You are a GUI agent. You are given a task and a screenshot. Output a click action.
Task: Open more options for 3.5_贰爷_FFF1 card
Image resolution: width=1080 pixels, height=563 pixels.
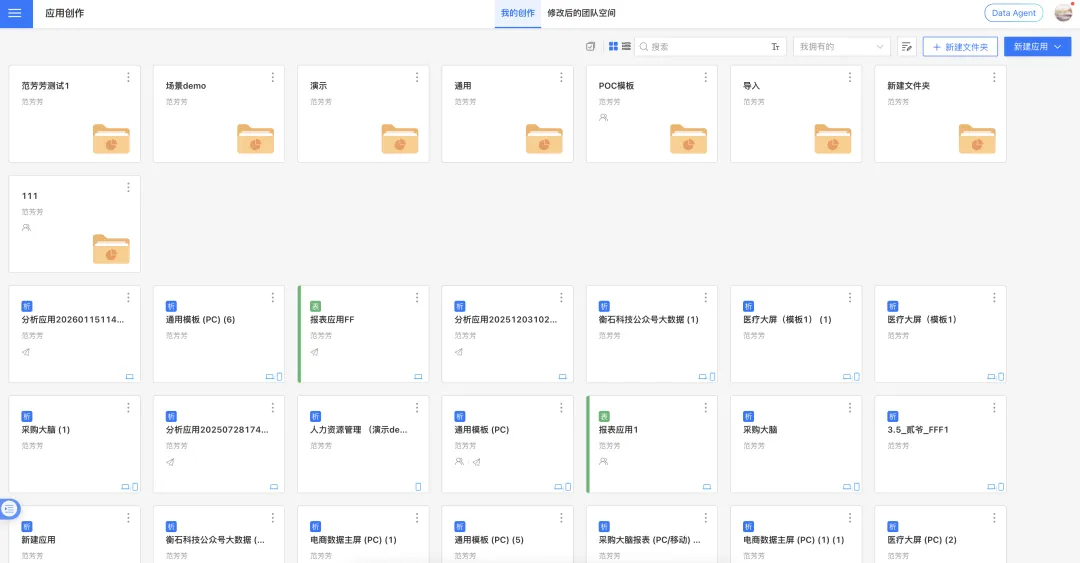tap(994, 408)
